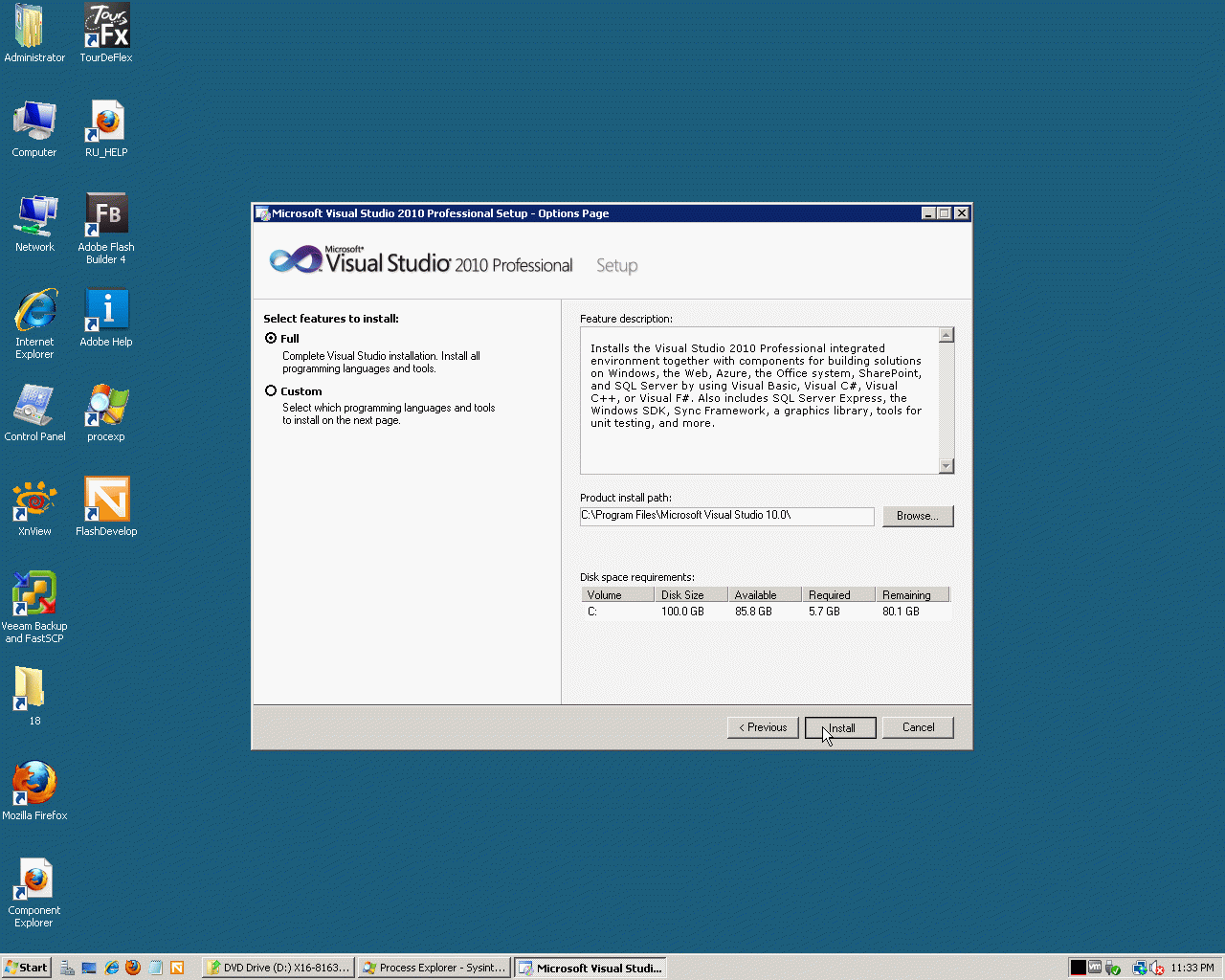Click Browse to choose install path
This screenshot has height=980, width=1225.
click(918, 516)
